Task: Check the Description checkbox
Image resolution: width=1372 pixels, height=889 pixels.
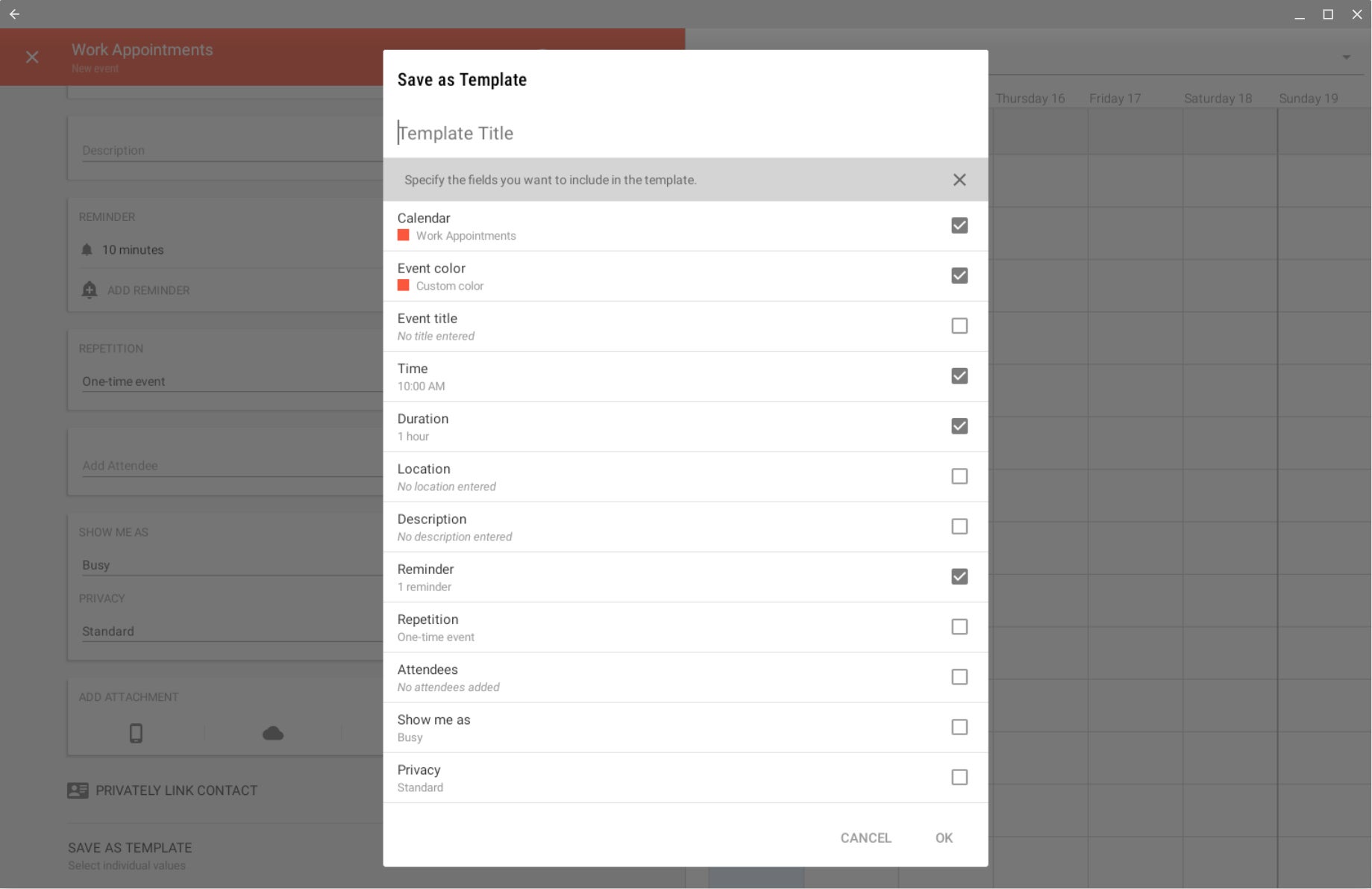Action: (x=959, y=526)
